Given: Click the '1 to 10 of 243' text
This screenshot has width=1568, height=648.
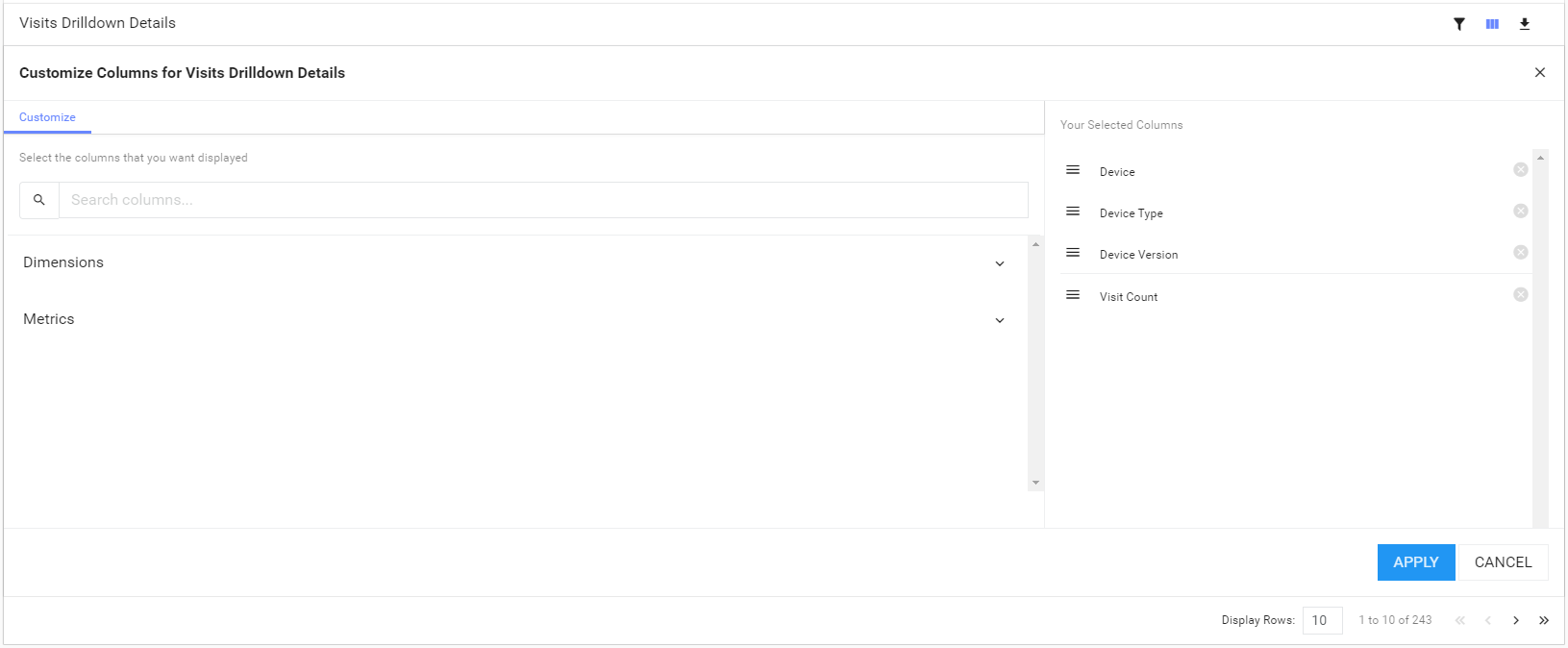Looking at the screenshot, I should click(1395, 620).
